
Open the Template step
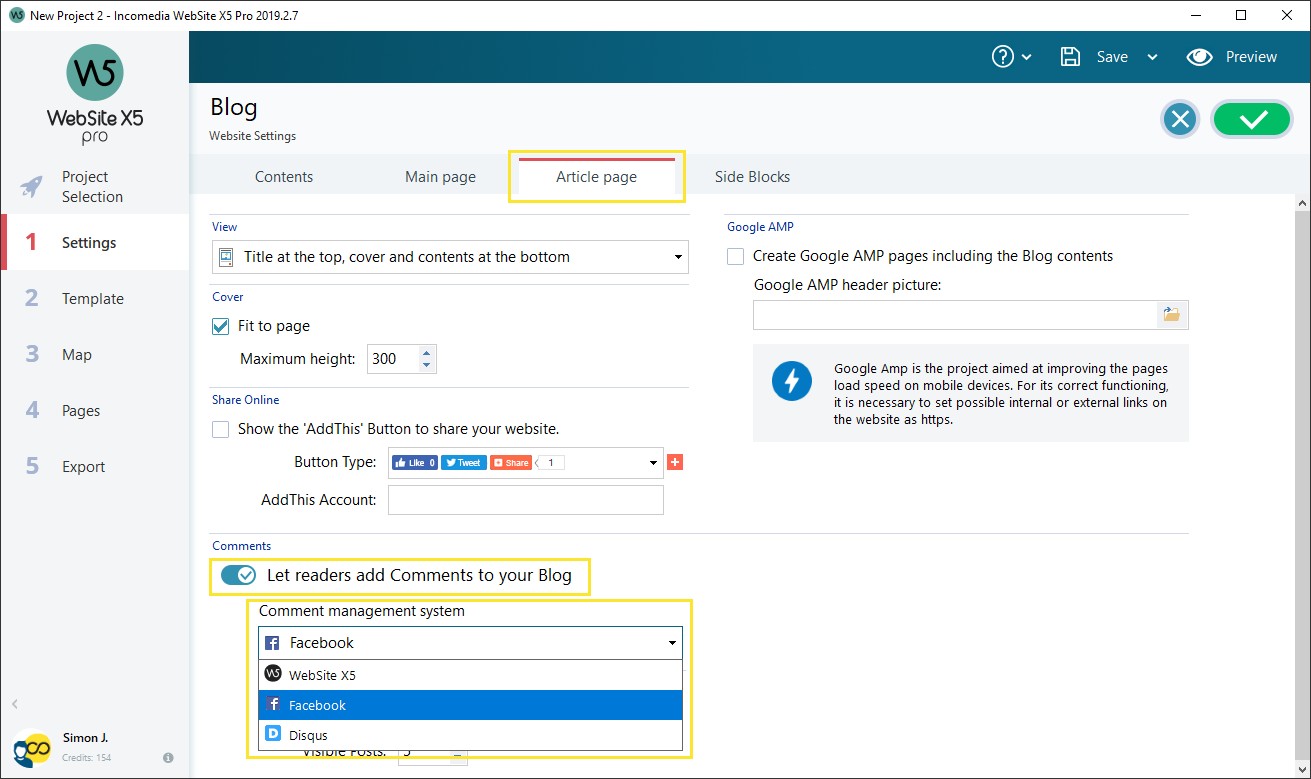tap(93, 298)
